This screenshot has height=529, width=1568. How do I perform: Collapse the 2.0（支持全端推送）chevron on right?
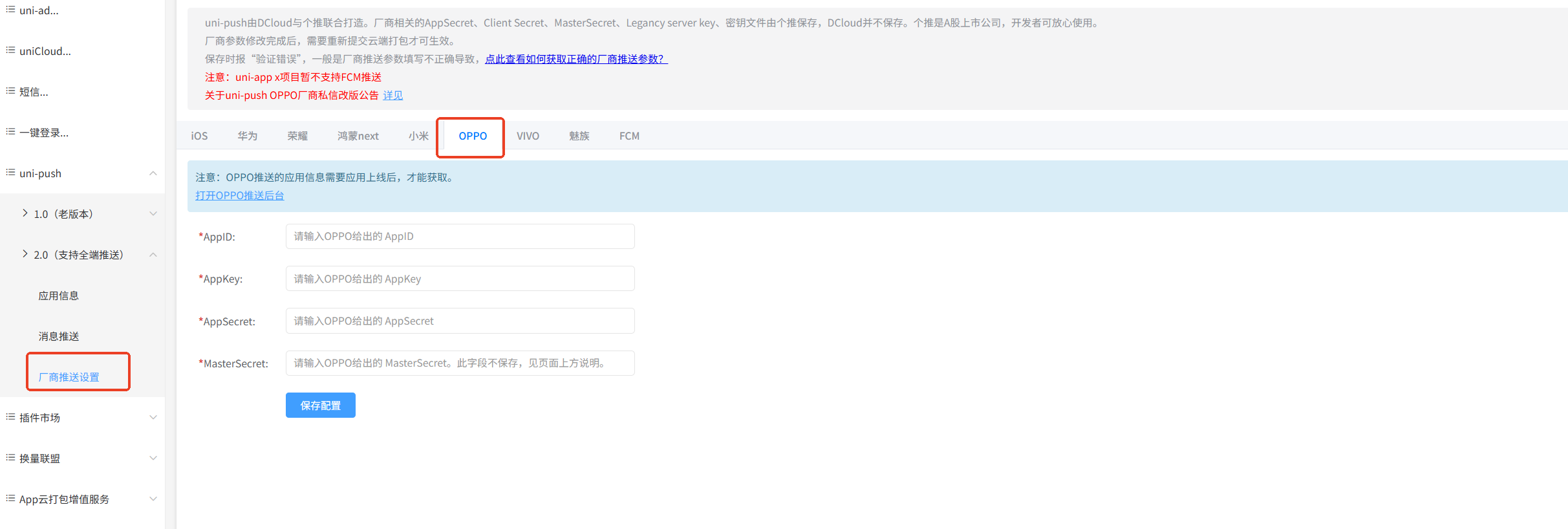coord(153,255)
